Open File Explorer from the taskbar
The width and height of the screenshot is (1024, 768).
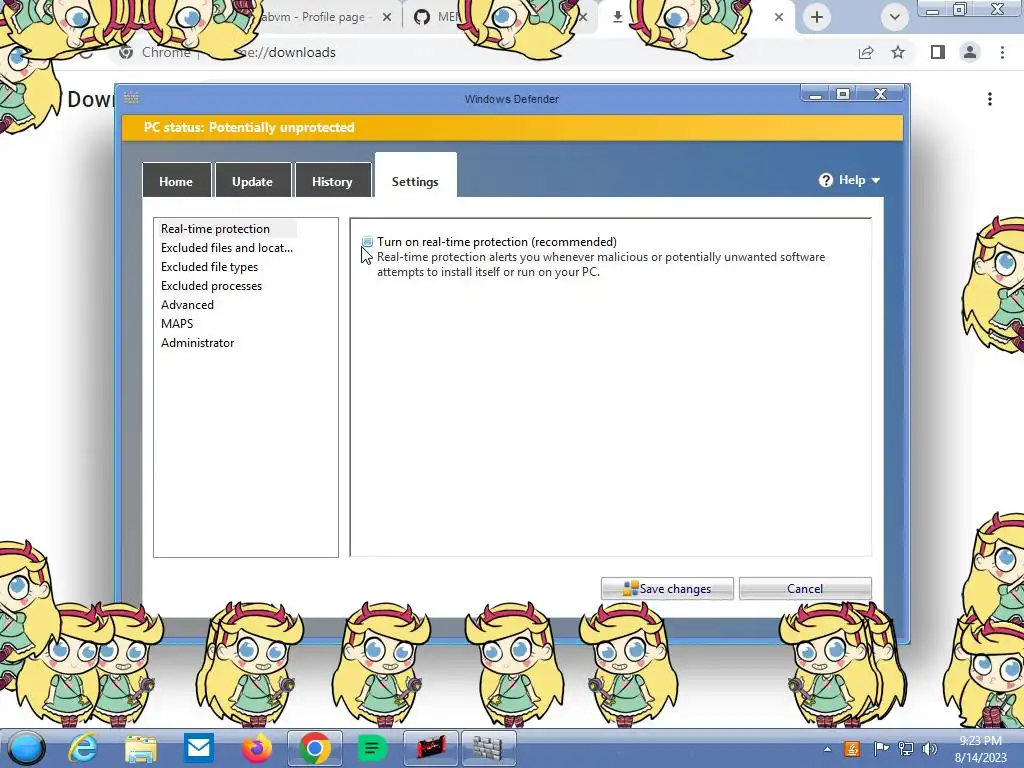tap(140, 748)
